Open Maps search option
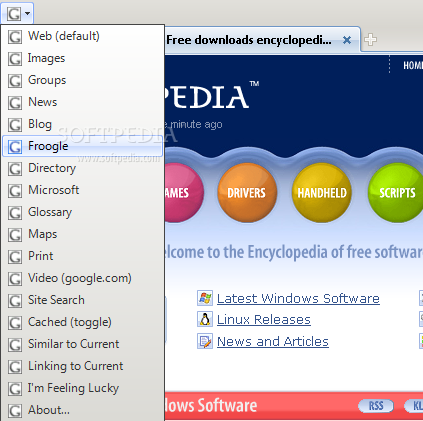 (x=83, y=234)
